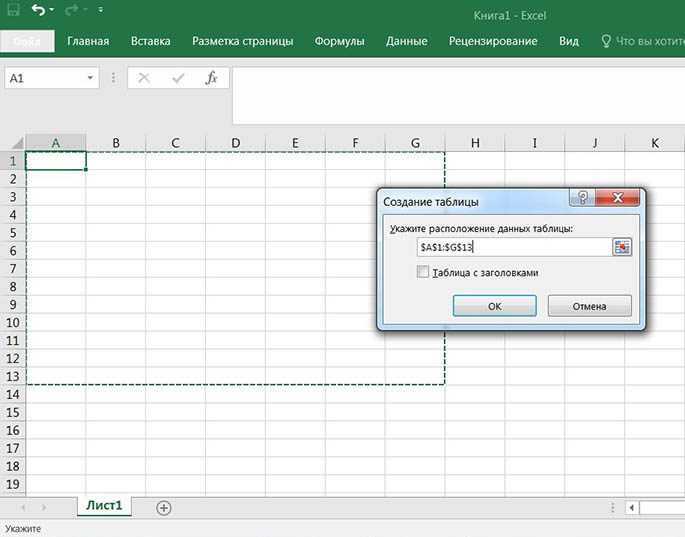Select row 19 header

pos(13,484)
